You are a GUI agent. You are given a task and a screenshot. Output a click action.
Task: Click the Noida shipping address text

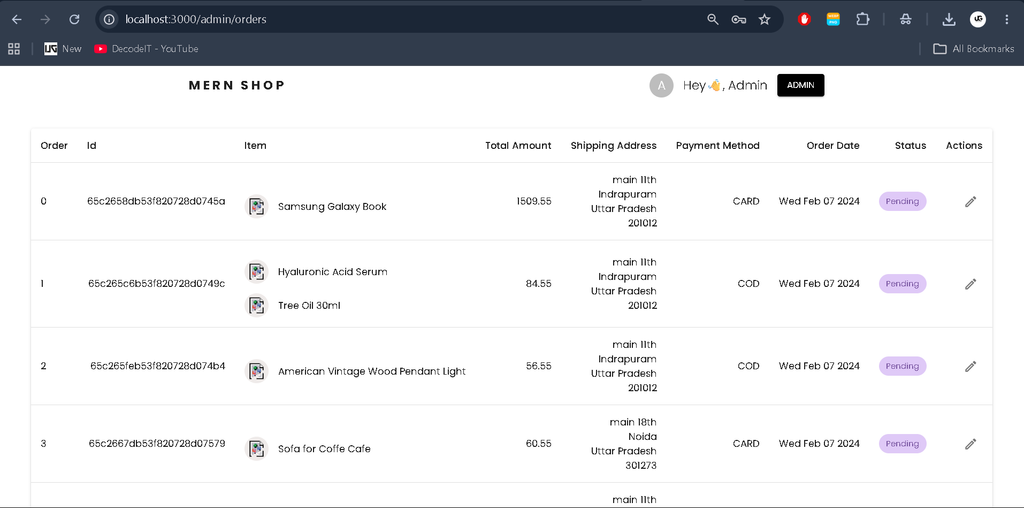tap(643, 436)
